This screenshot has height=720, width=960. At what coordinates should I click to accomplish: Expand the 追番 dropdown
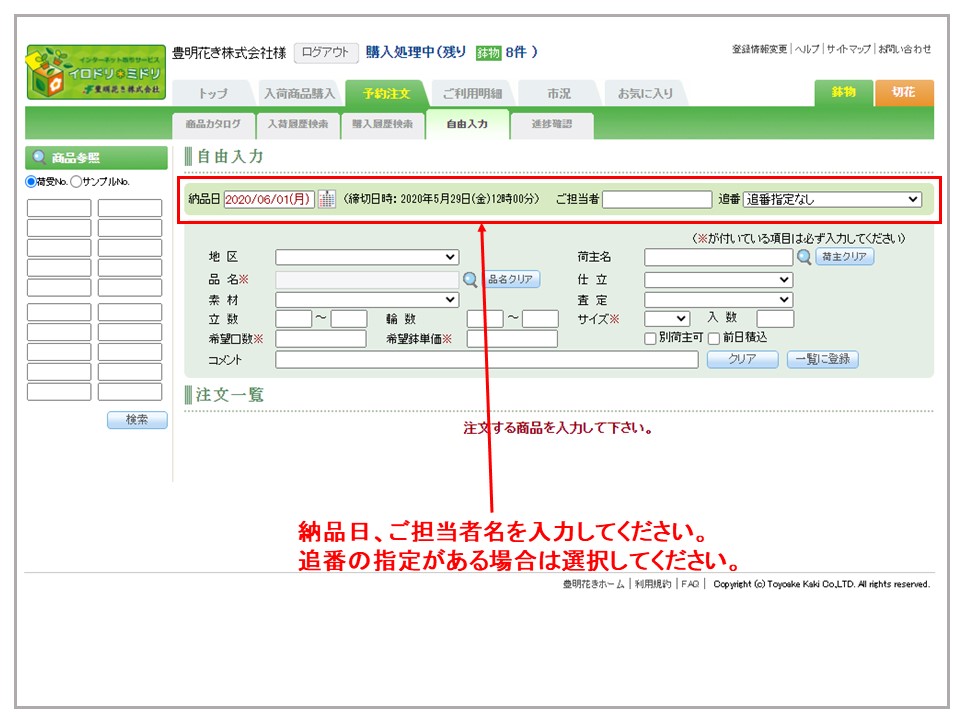832,199
